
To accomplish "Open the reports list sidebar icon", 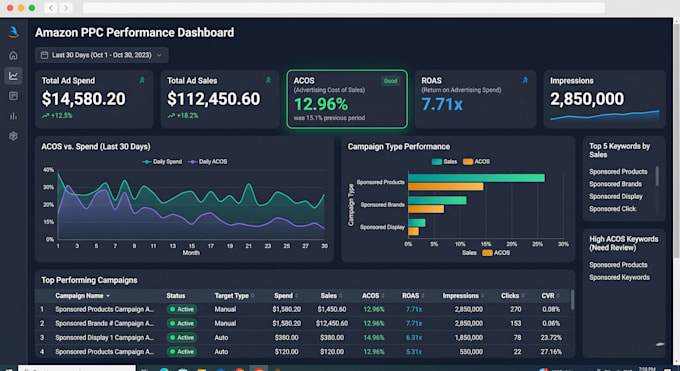I will click(x=13, y=96).
